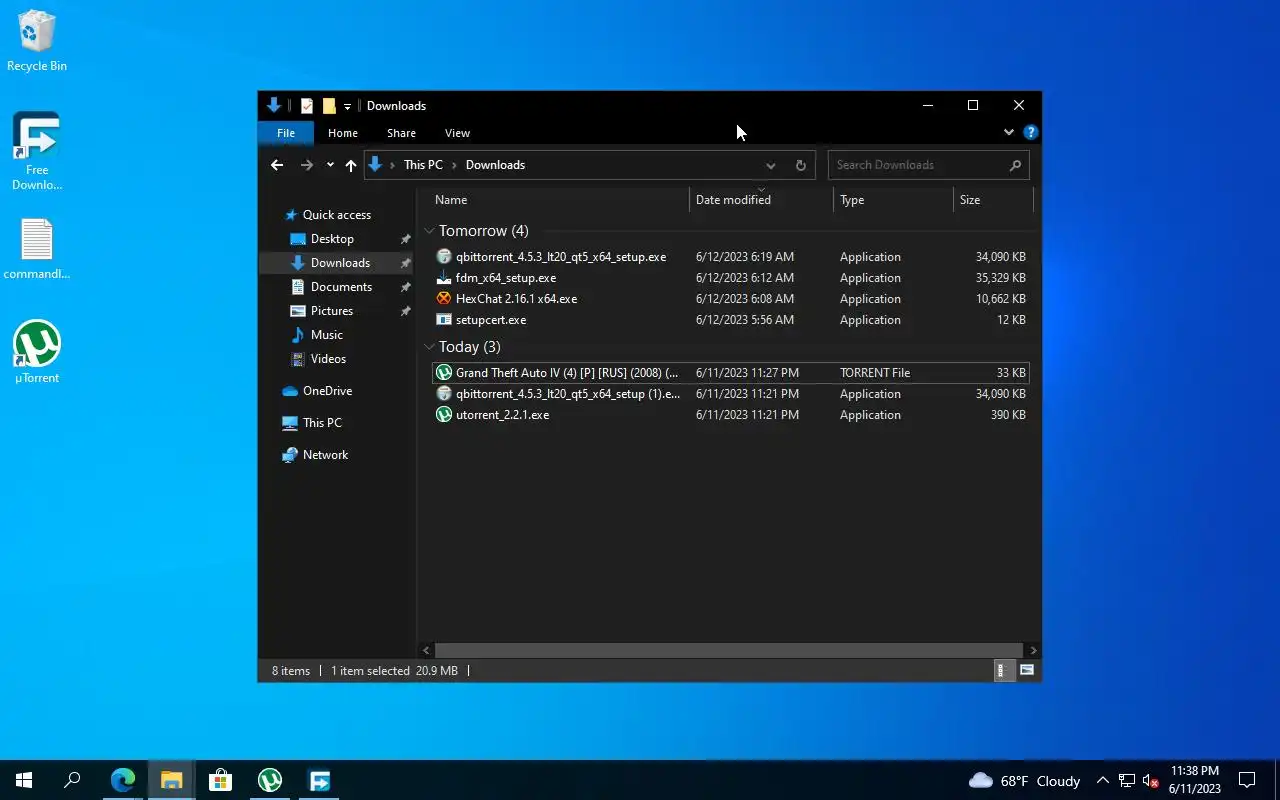Viewport: 1280px width, 800px height.
Task: Select OneDrive in the navigation pane
Action: [327, 391]
